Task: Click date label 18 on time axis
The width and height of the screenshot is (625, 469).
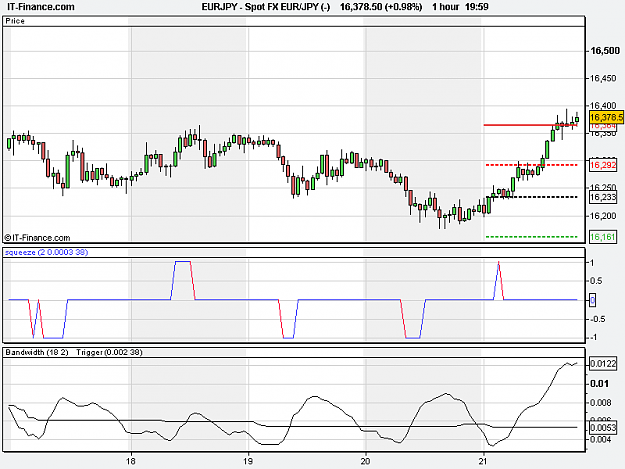Action: coord(131,461)
